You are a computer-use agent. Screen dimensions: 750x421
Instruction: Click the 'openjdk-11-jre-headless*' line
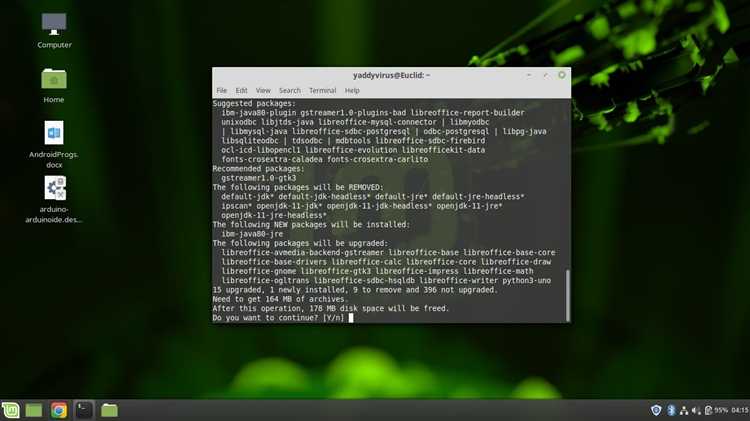point(274,215)
